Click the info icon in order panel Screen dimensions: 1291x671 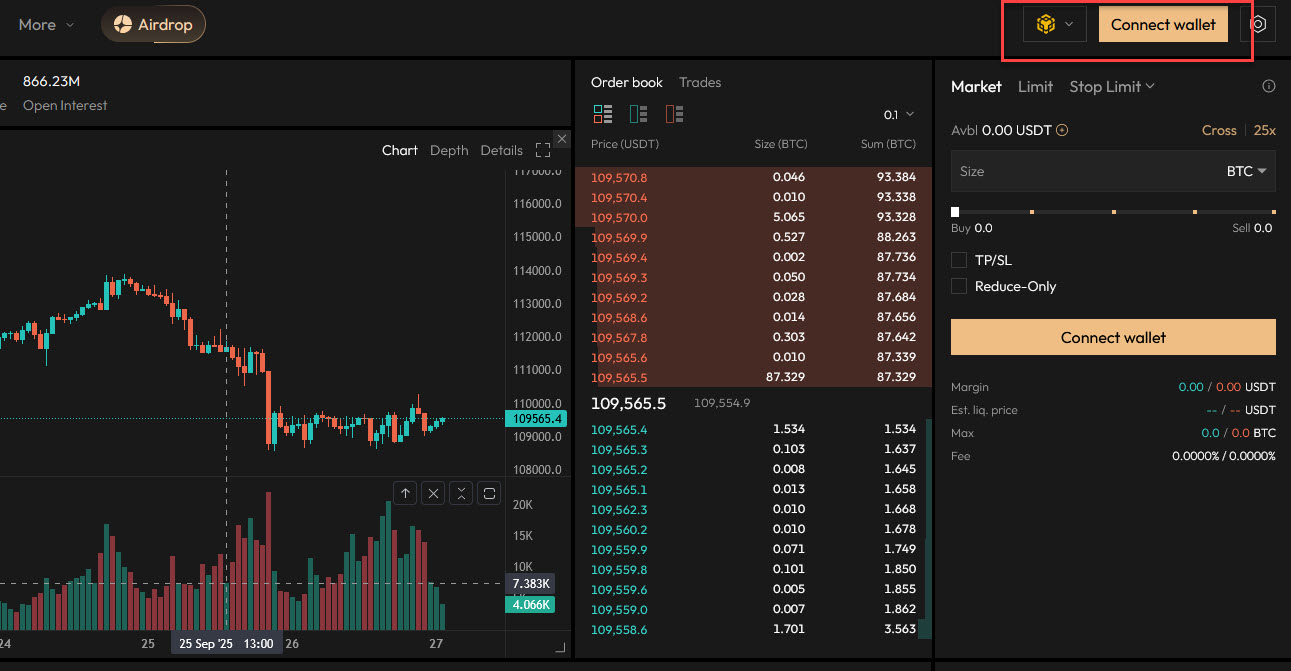point(1269,87)
